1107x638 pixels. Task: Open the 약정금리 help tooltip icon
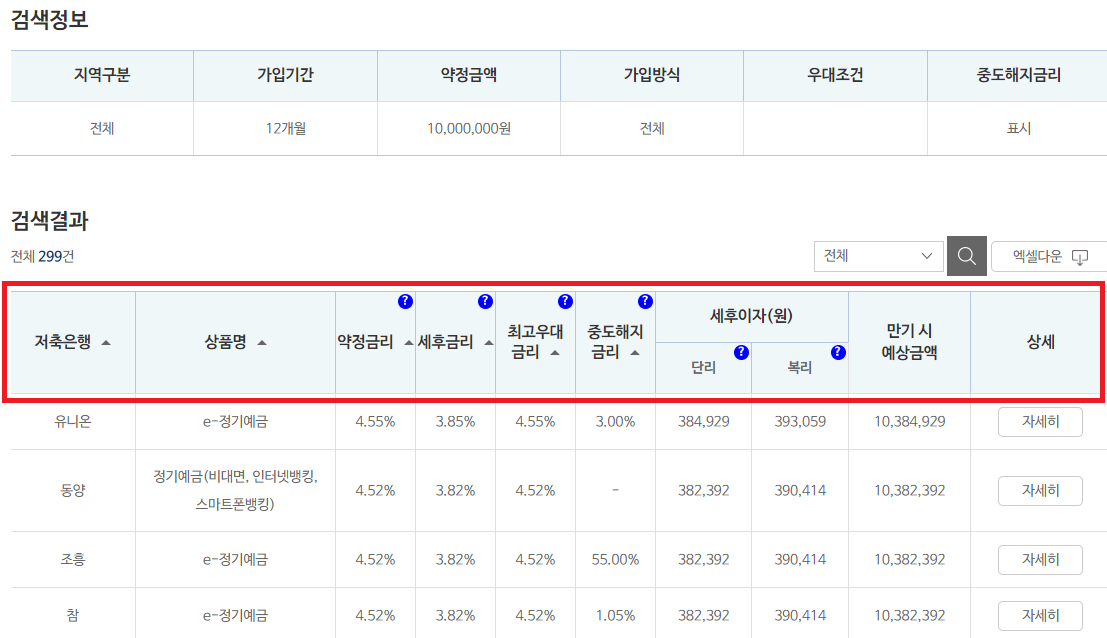pos(404,300)
